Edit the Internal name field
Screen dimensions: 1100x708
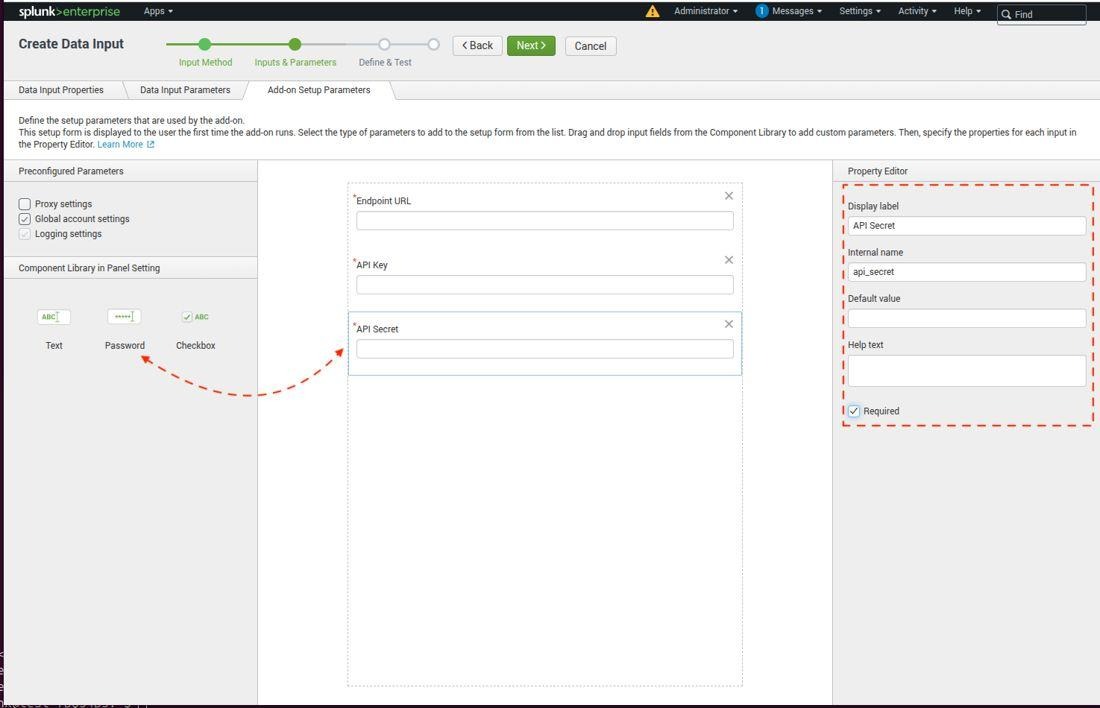click(967, 272)
